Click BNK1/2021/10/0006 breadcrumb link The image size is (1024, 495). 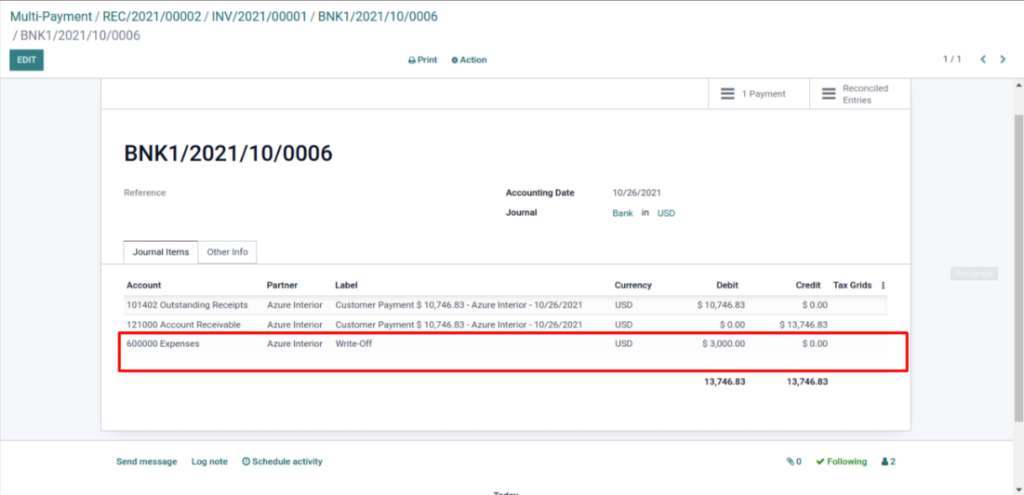tap(377, 16)
